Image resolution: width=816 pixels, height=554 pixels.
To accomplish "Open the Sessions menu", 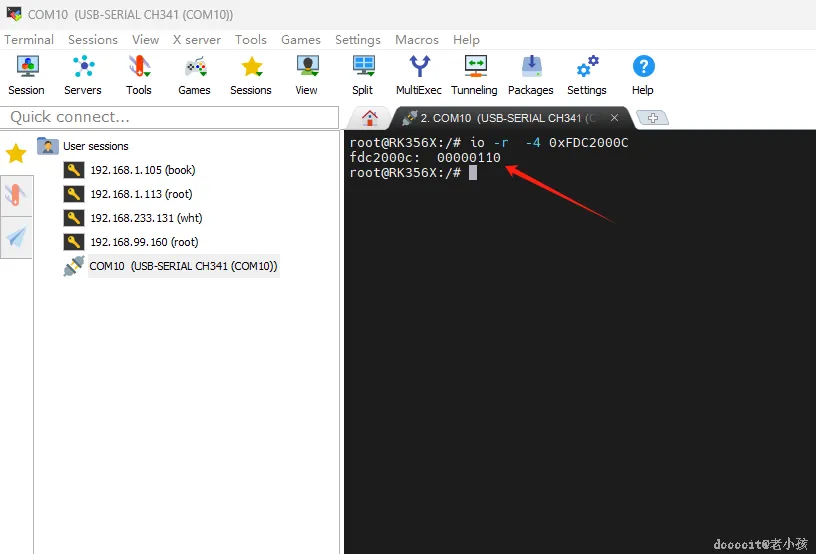I will pos(93,40).
